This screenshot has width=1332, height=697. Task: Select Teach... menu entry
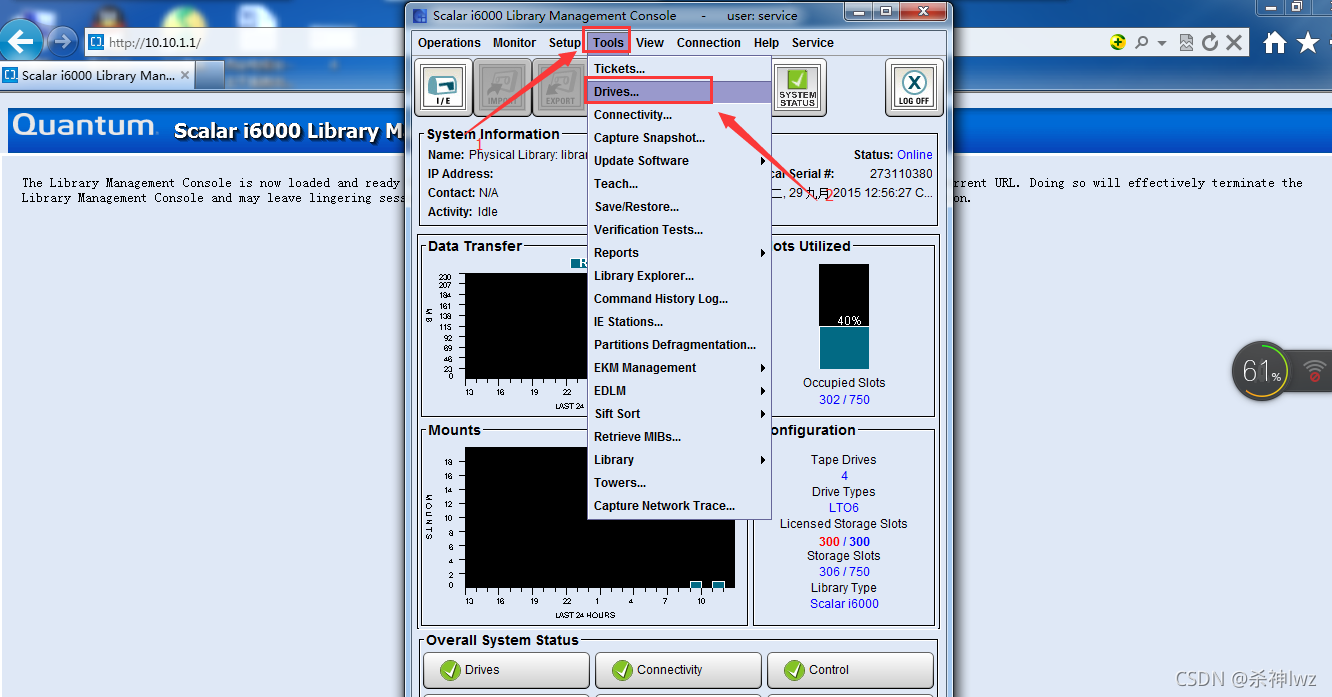[679, 184]
